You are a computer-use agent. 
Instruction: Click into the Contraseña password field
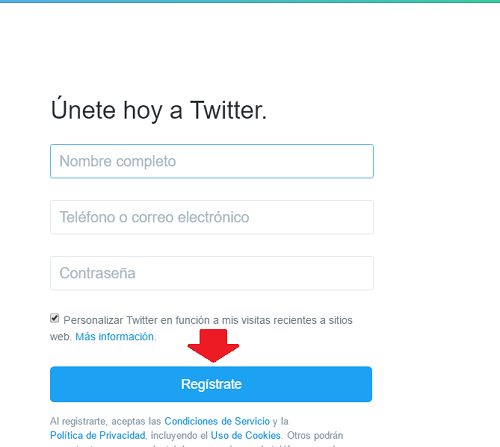(x=212, y=273)
